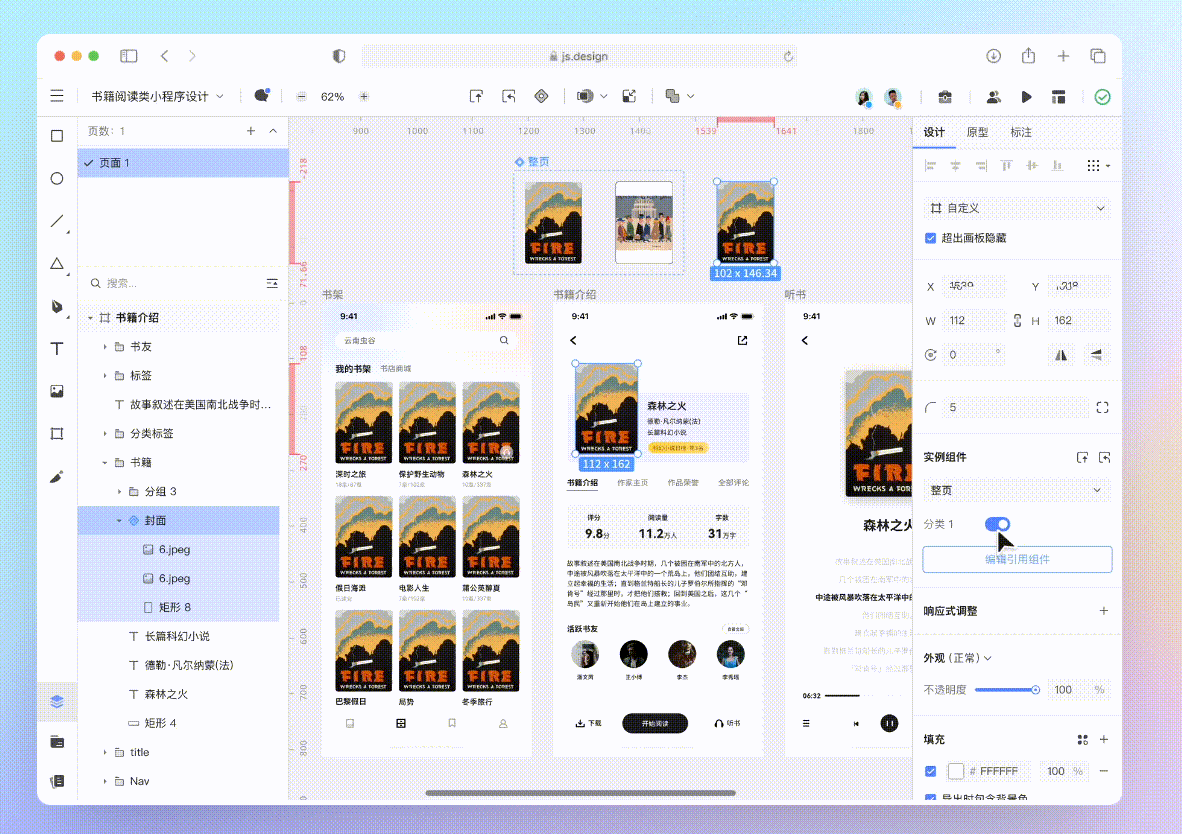Expand the 书友 folder
The height and width of the screenshot is (834, 1182).
[105, 347]
